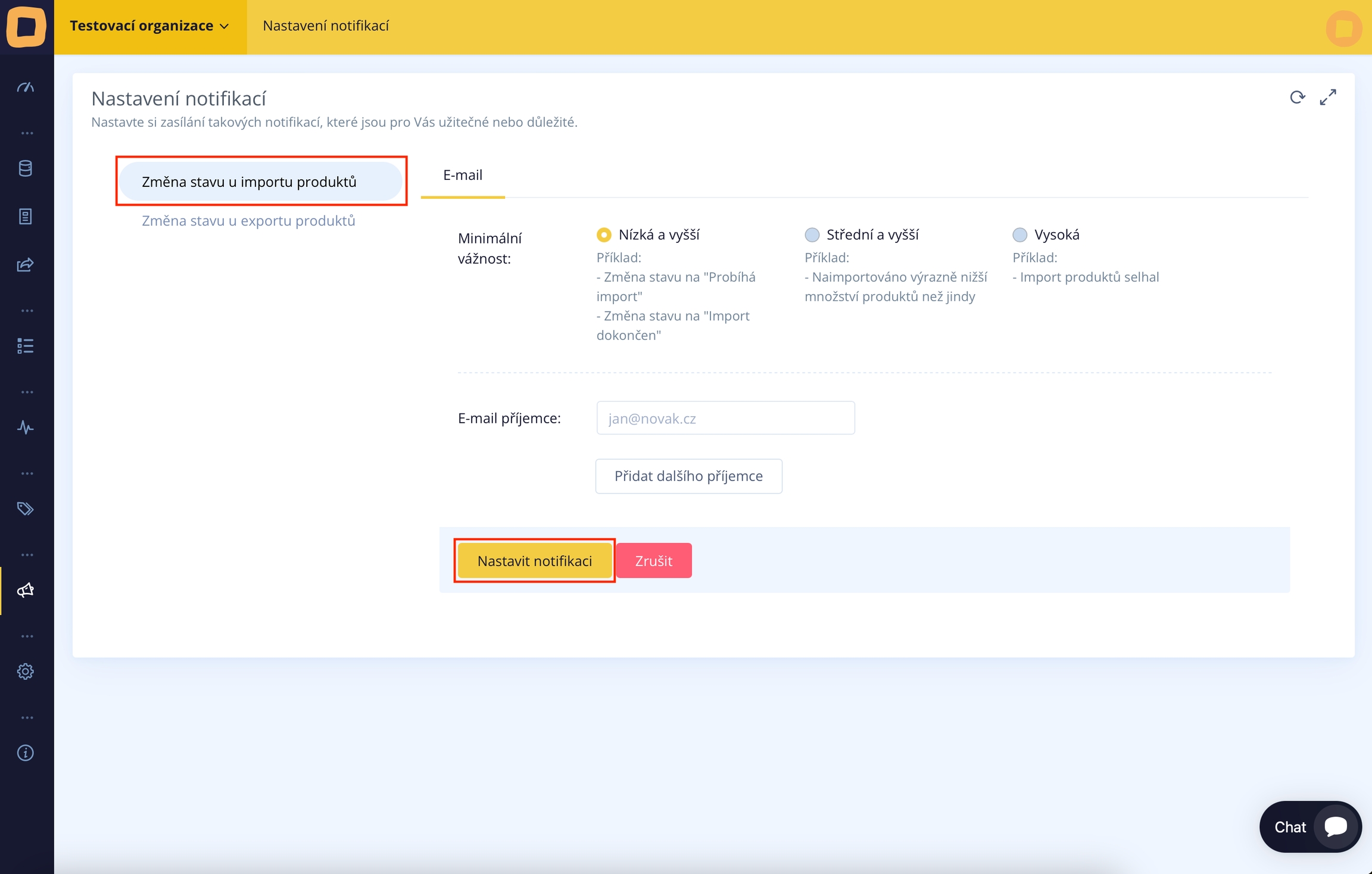Open the 'Testovací organizace' dropdown

(149, 26)
